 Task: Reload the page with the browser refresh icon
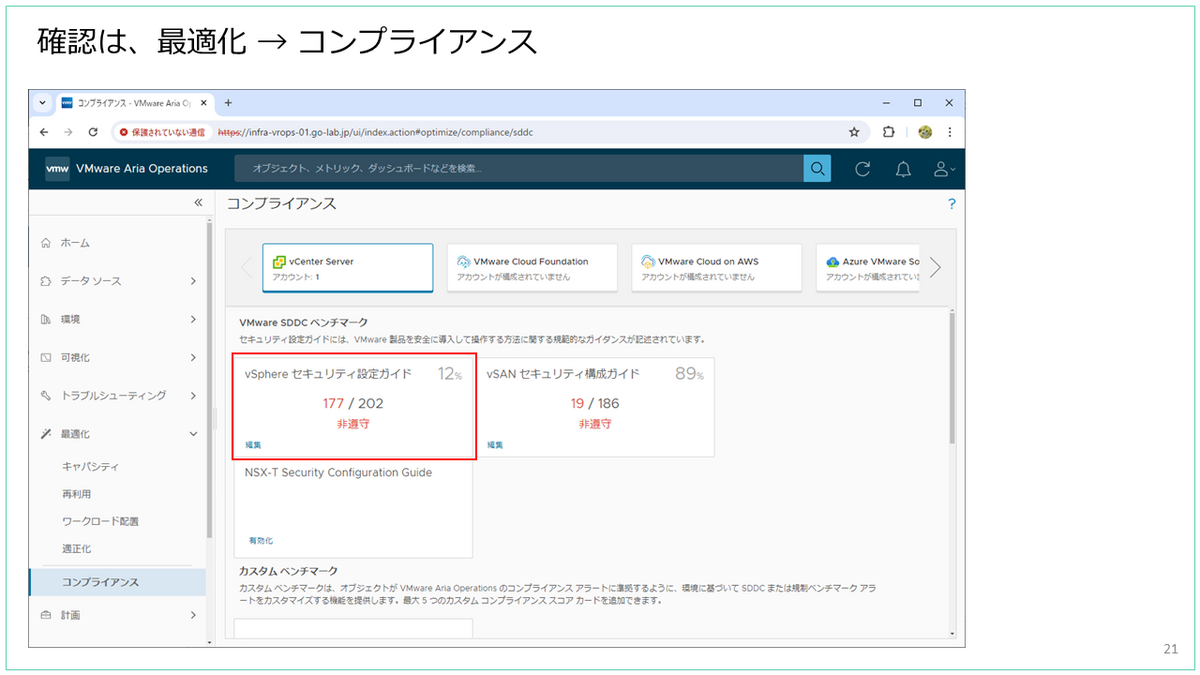pyautogui.click(x=93, y=131)
